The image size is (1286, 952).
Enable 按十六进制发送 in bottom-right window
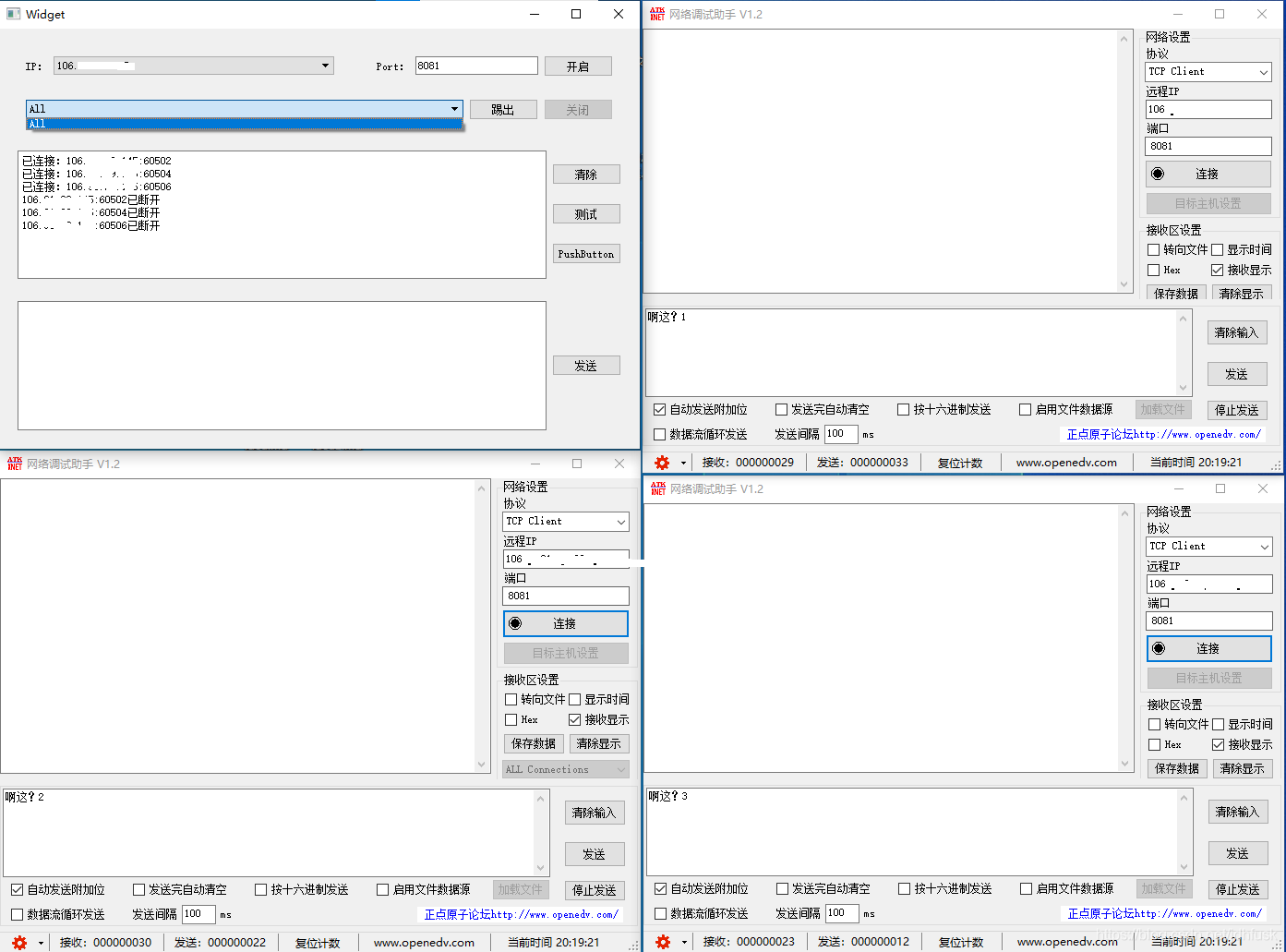click(x=904, y=888)
